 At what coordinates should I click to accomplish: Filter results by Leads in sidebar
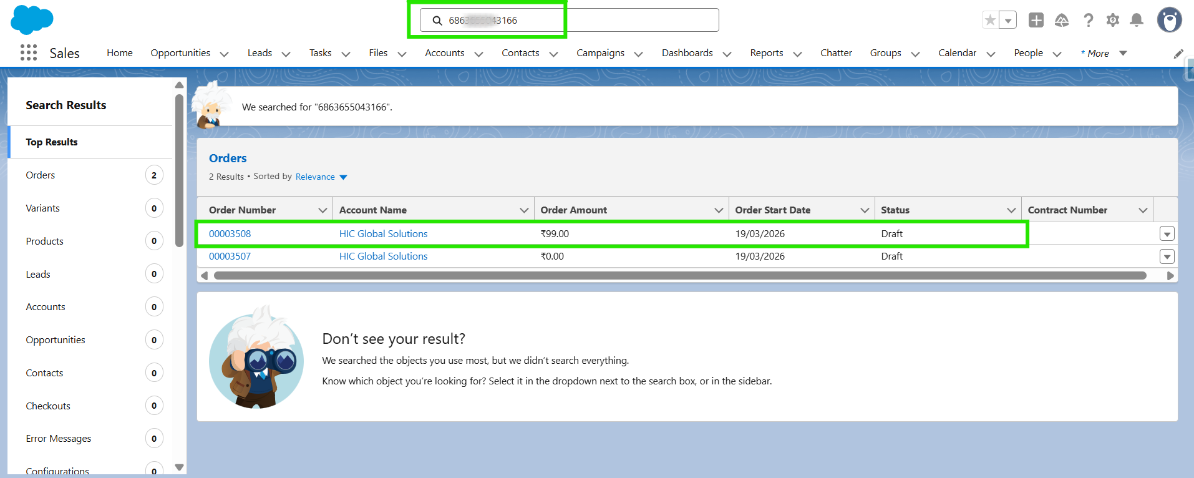tap(91, 274)
